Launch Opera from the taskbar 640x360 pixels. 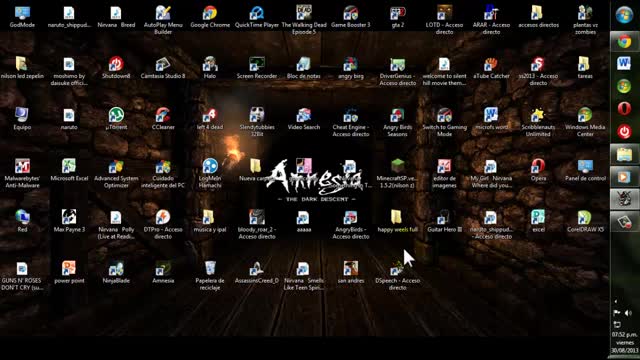(x=624, y=109)
